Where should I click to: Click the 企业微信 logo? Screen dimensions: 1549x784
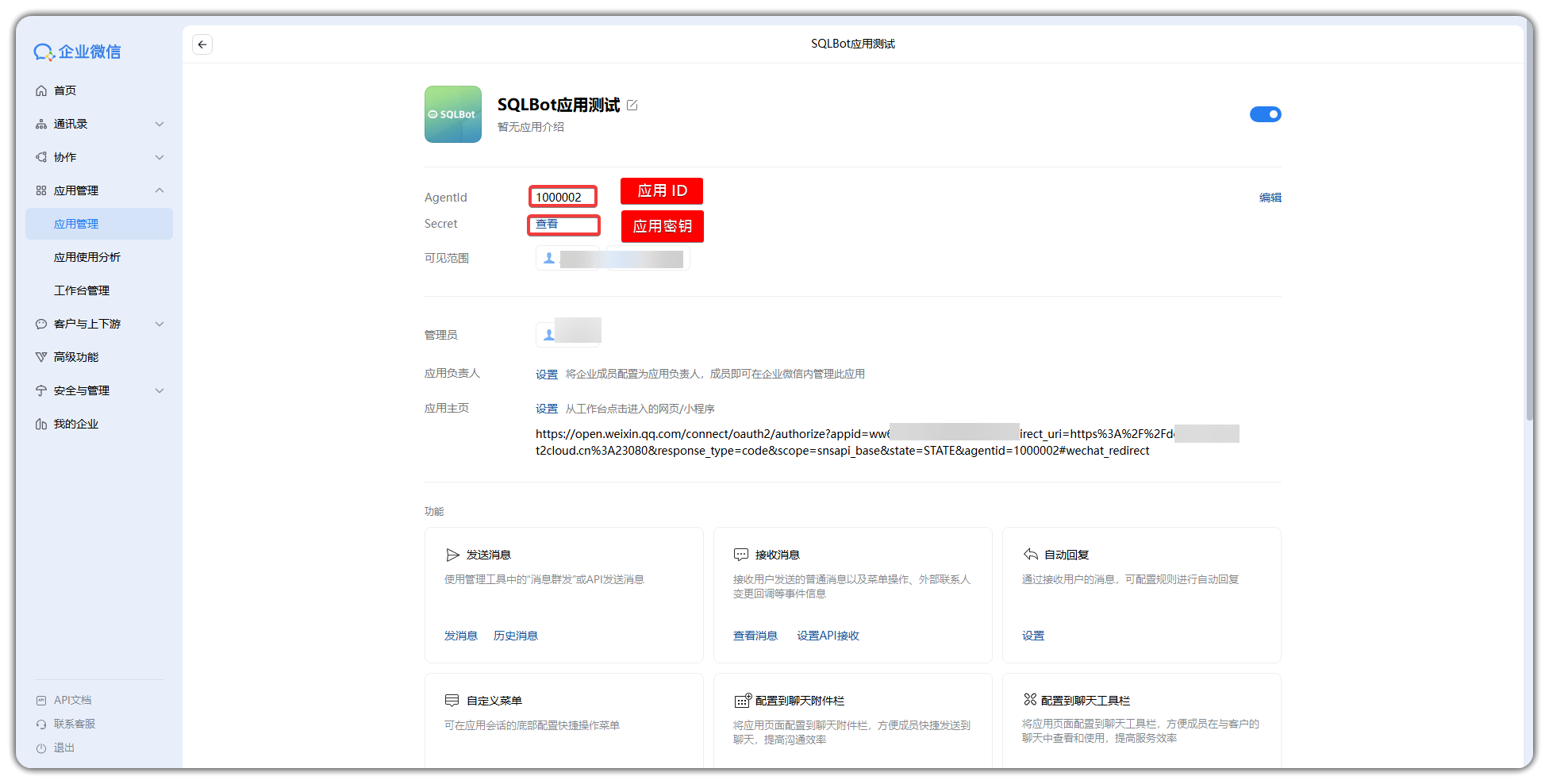click(79, 51)
